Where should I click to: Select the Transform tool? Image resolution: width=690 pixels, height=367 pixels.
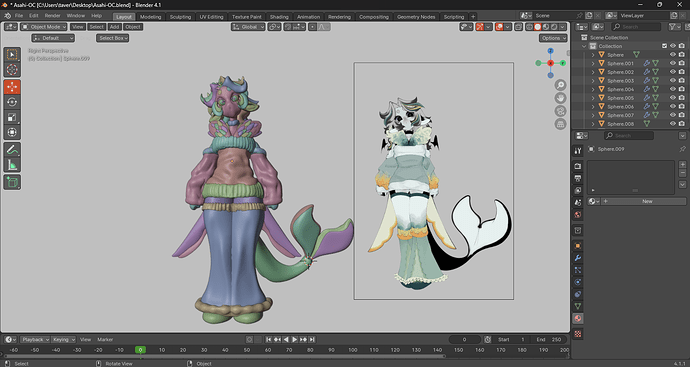click(12, 132)
